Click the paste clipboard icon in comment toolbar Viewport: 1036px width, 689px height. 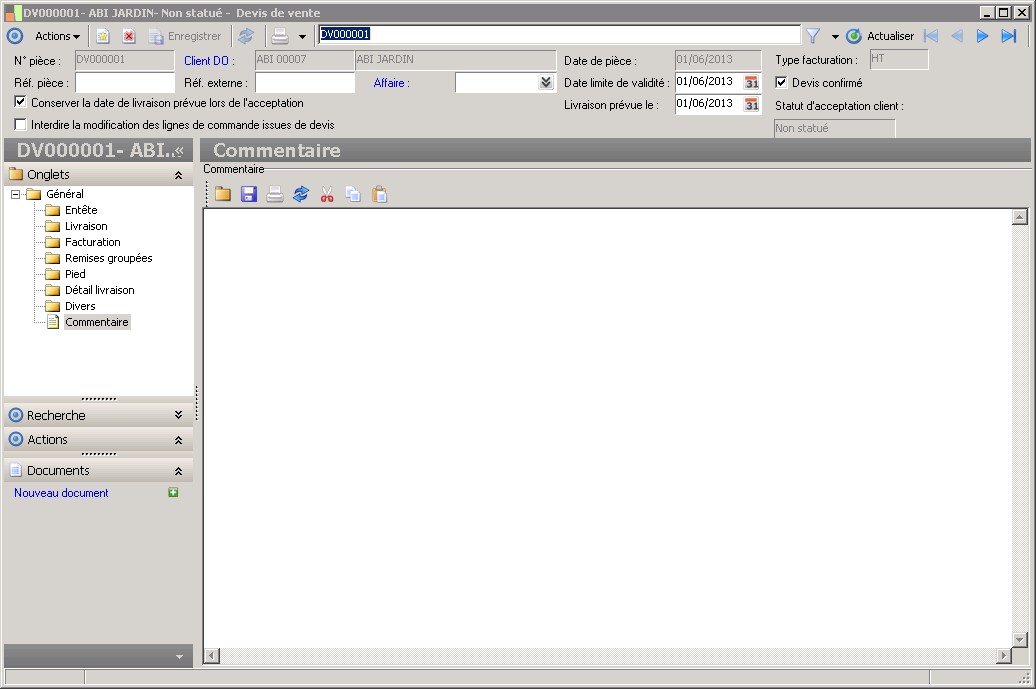(x=379, y=195)
